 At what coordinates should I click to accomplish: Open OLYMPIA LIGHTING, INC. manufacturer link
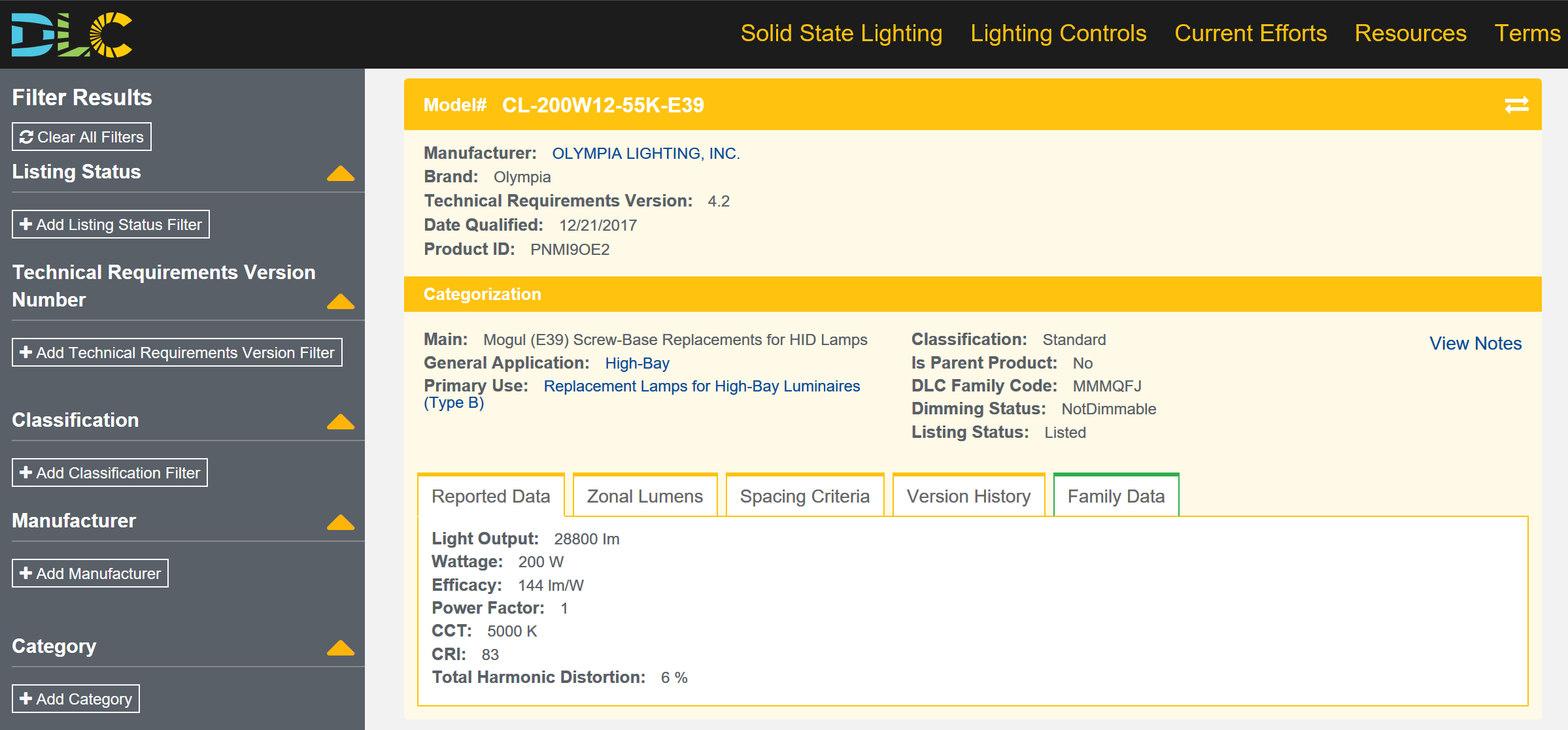coord(646,154)
